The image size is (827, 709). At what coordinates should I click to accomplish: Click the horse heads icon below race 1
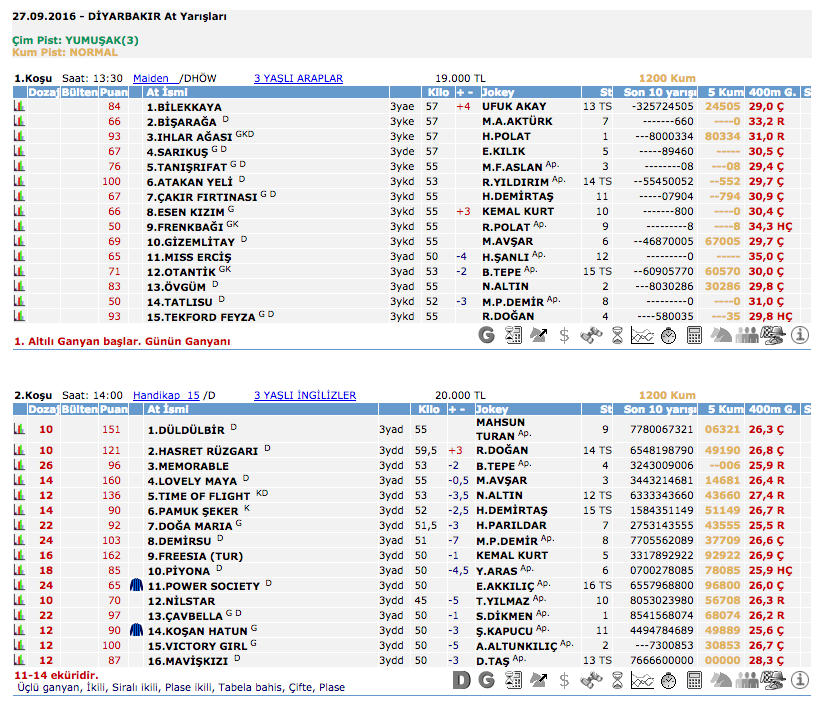[x=720, y=335]
